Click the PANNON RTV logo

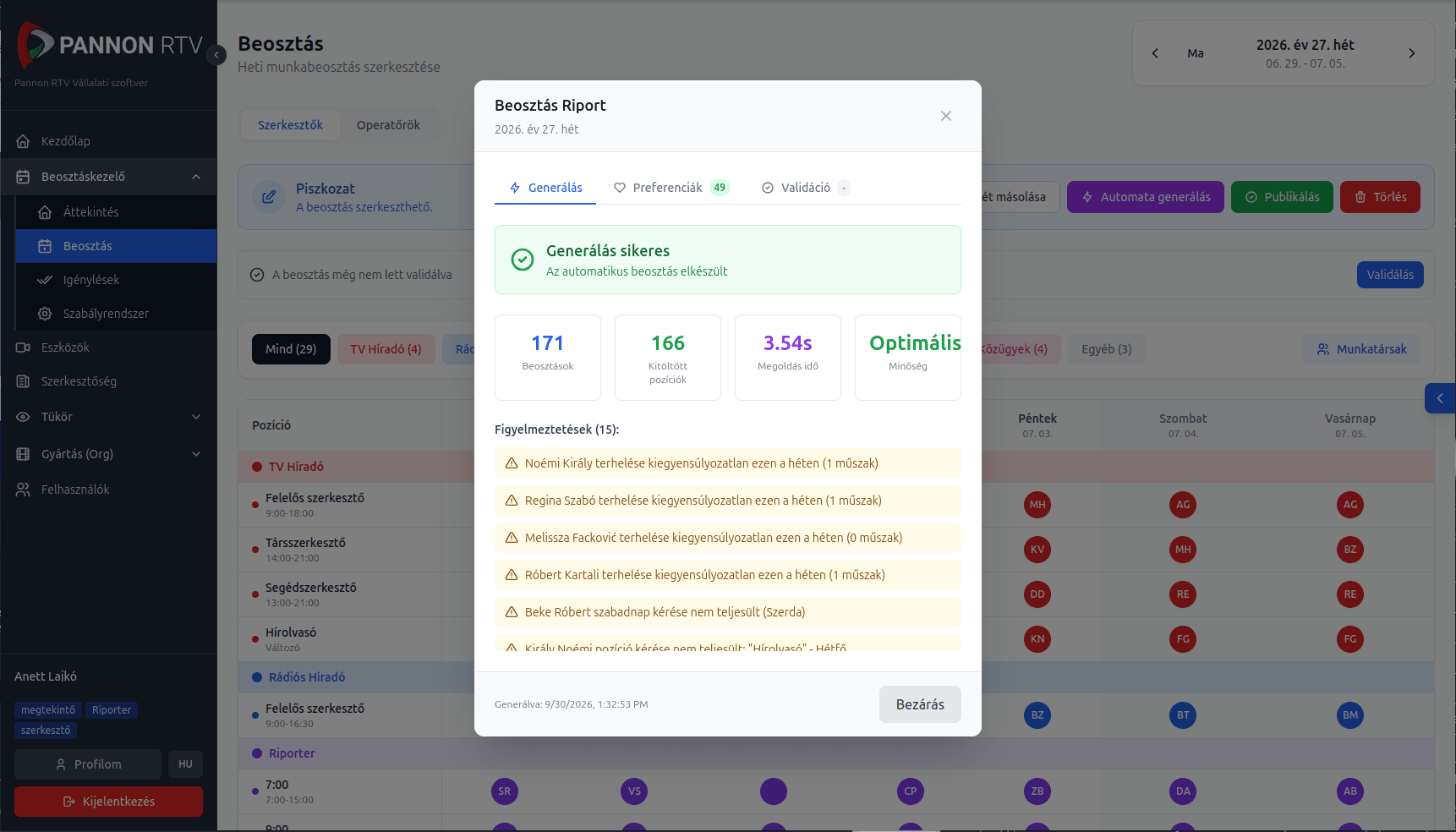110,45
